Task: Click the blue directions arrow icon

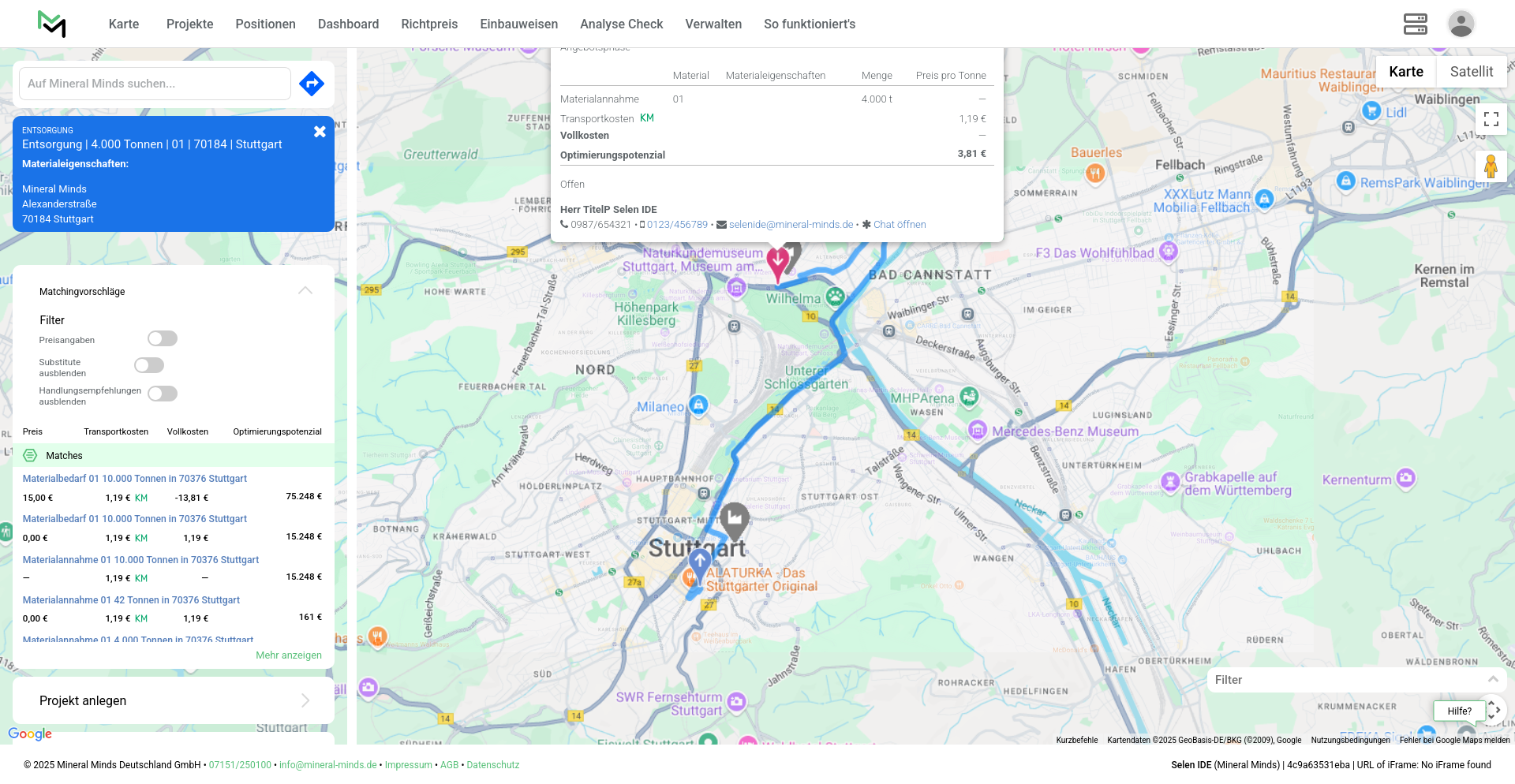Action: pos(312,84)
